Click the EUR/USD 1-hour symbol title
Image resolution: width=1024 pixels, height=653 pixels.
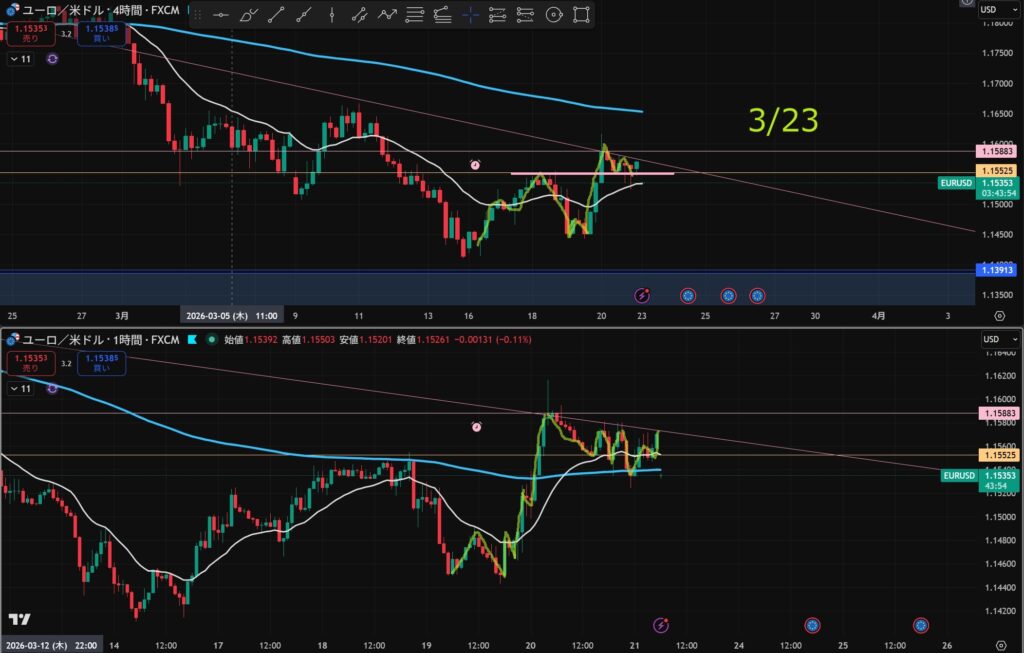(x=100, y=339)
